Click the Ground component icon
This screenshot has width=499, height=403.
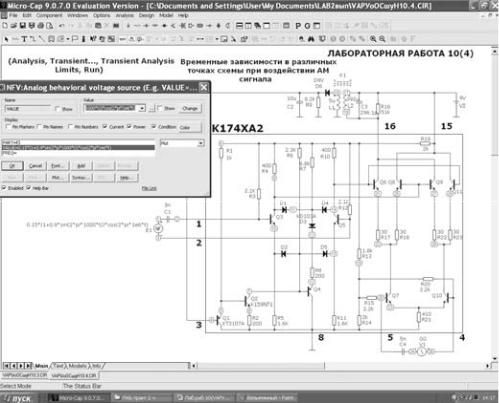tap(128, 26)
